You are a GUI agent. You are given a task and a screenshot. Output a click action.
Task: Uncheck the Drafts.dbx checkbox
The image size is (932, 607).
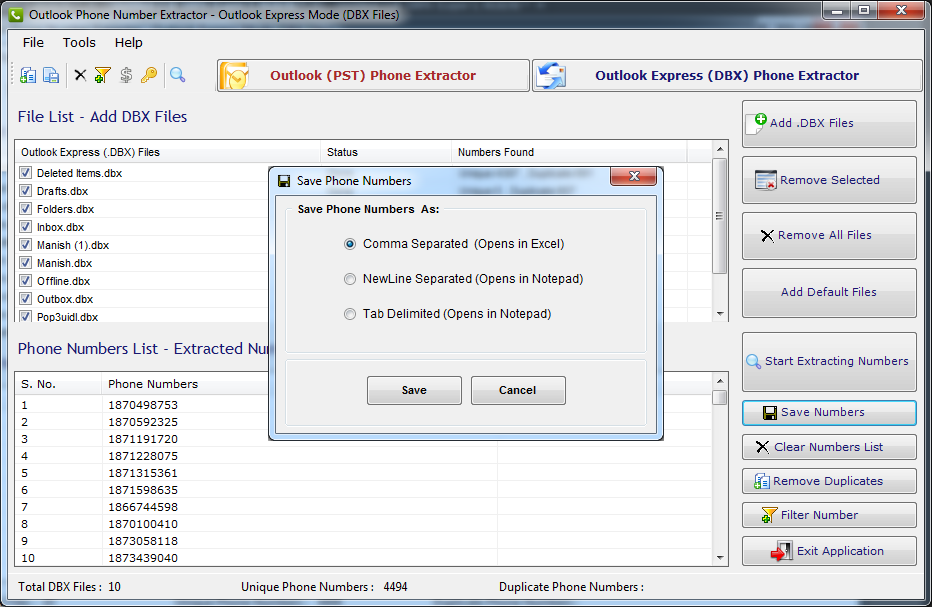[x=25, y=191]
